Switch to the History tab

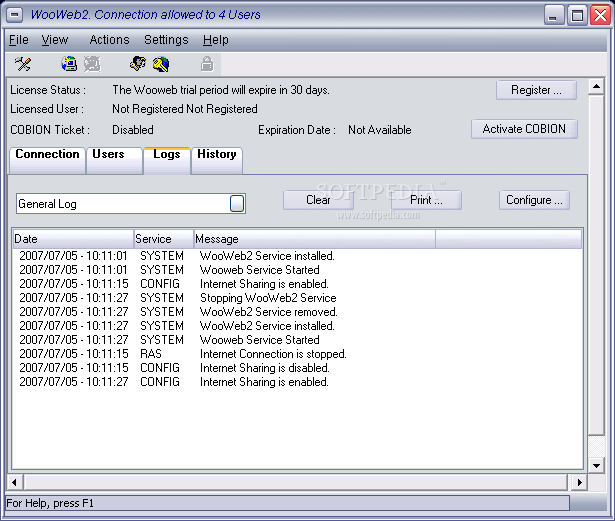click(x=217, y=160)
